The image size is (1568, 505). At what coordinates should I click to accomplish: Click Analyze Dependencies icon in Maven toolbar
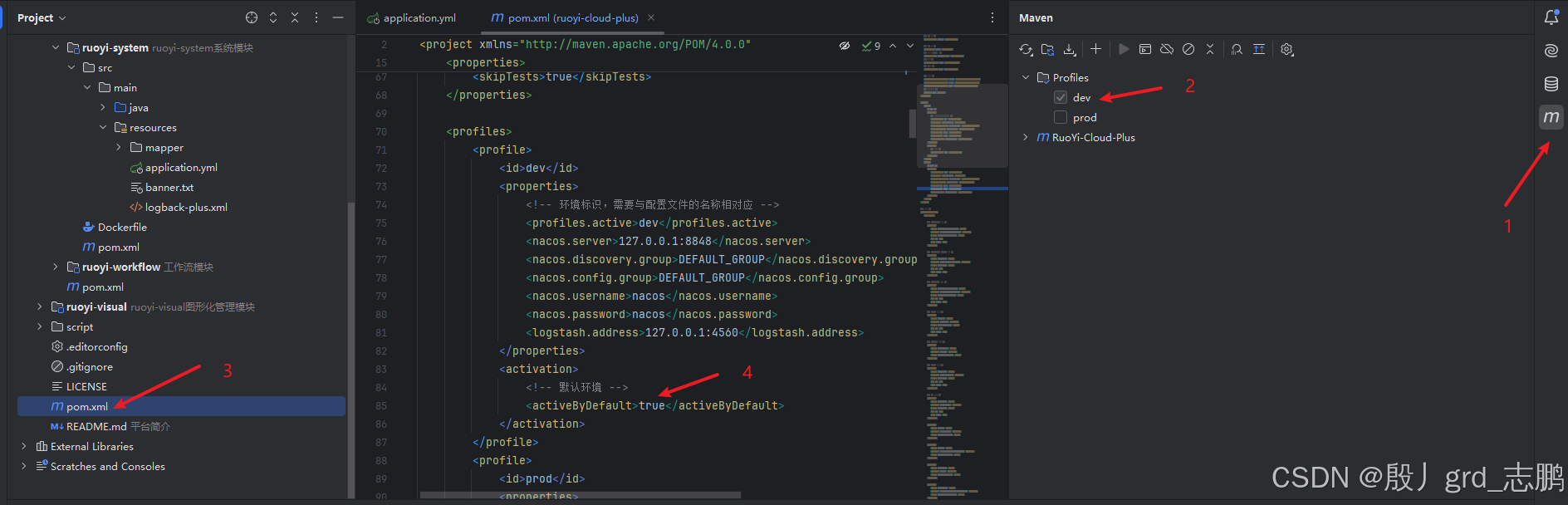pos(1237,50)
